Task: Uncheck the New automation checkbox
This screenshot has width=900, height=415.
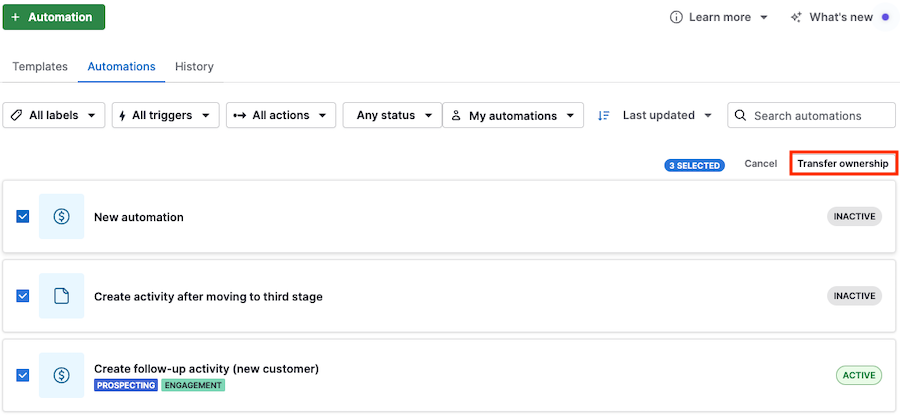Action: pyautogui.click(x=22, y=216)
